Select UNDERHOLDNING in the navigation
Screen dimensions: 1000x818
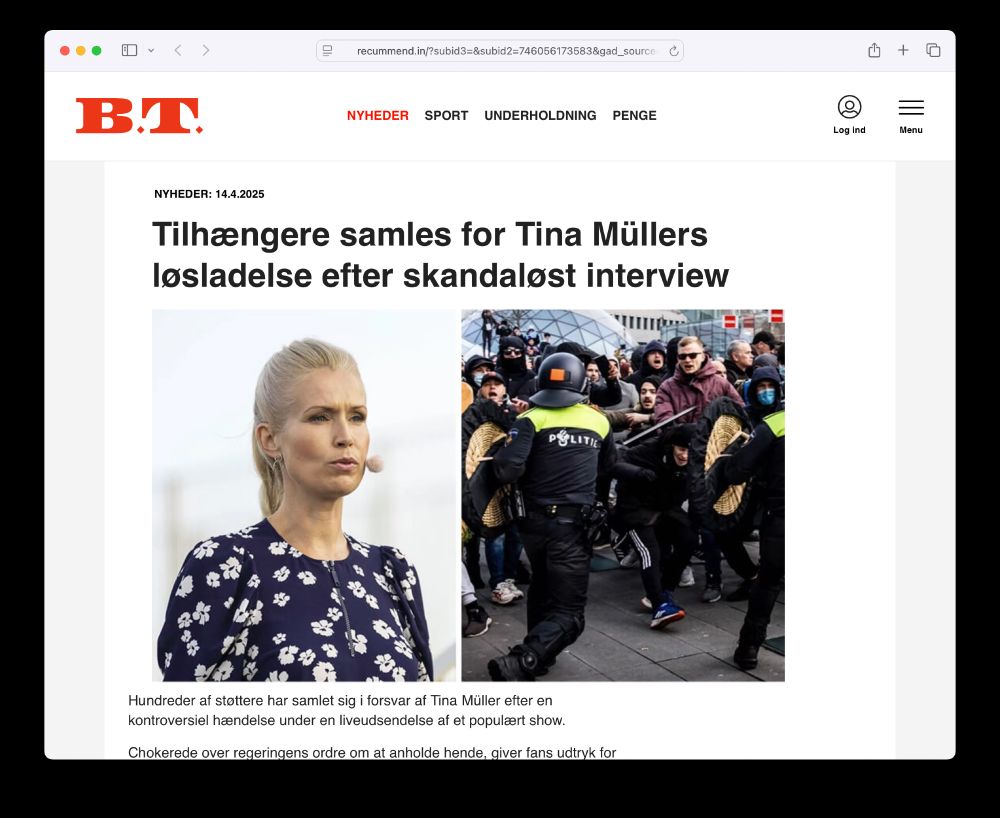540,115
